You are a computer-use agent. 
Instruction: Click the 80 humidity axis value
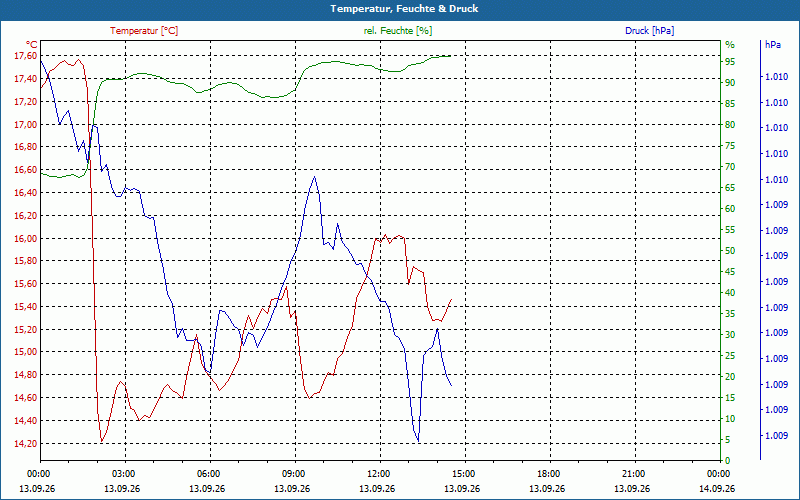click(x=730, y=125)
